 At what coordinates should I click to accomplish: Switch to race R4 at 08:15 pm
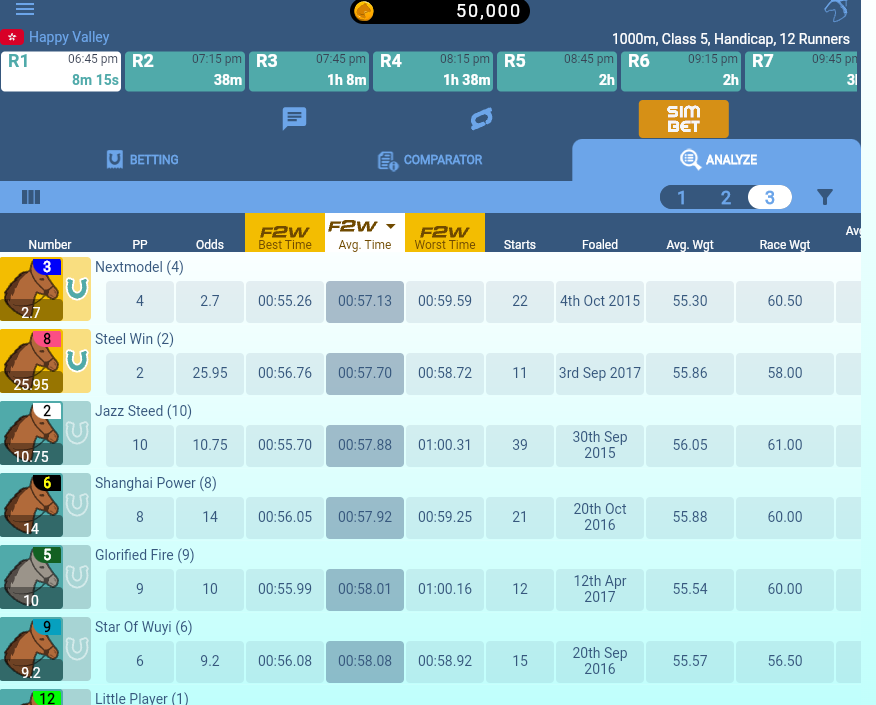pos(433,71)
